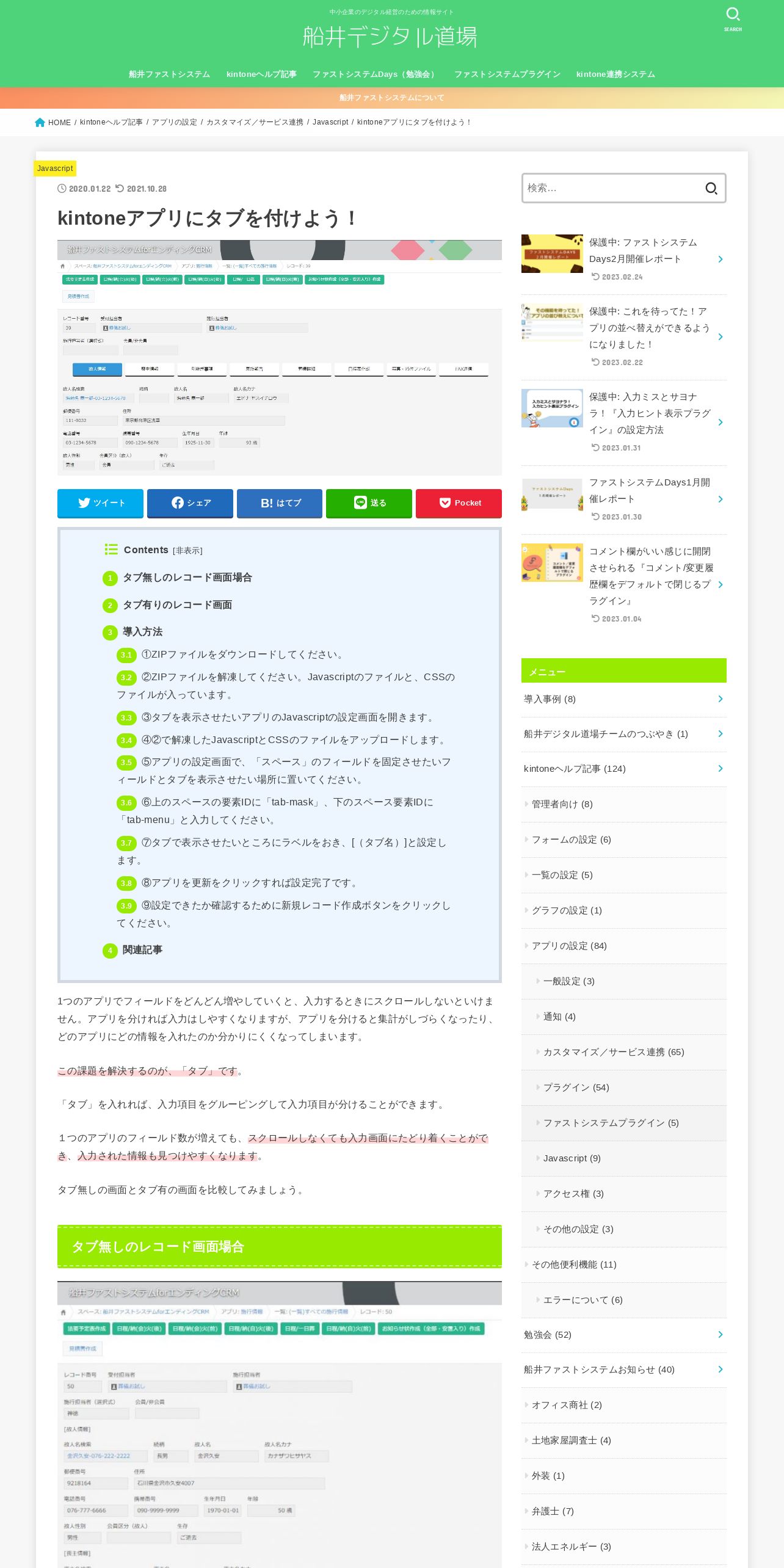The height and width of the screenshot is (1568, 784).
Task: Click chevron beside 入力ヒント表示プラグイン post
Action: pyautogui.click(x=720, y=423)
